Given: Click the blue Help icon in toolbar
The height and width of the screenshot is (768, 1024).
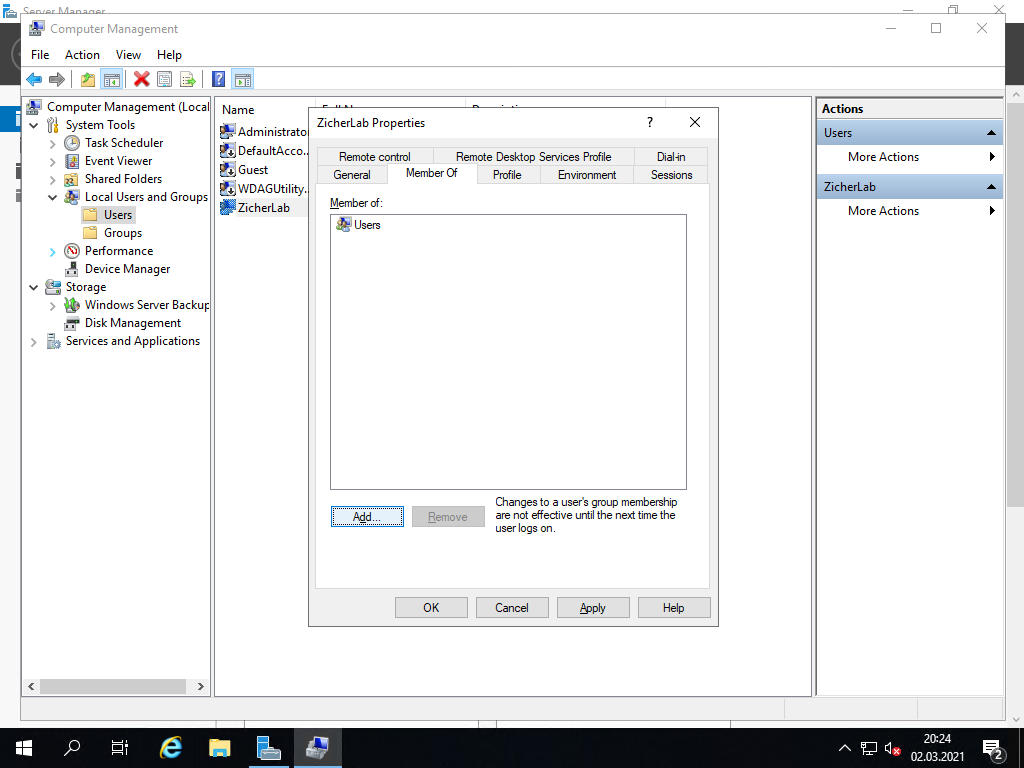Looking at the screenshot, I should tap(218, 80).
